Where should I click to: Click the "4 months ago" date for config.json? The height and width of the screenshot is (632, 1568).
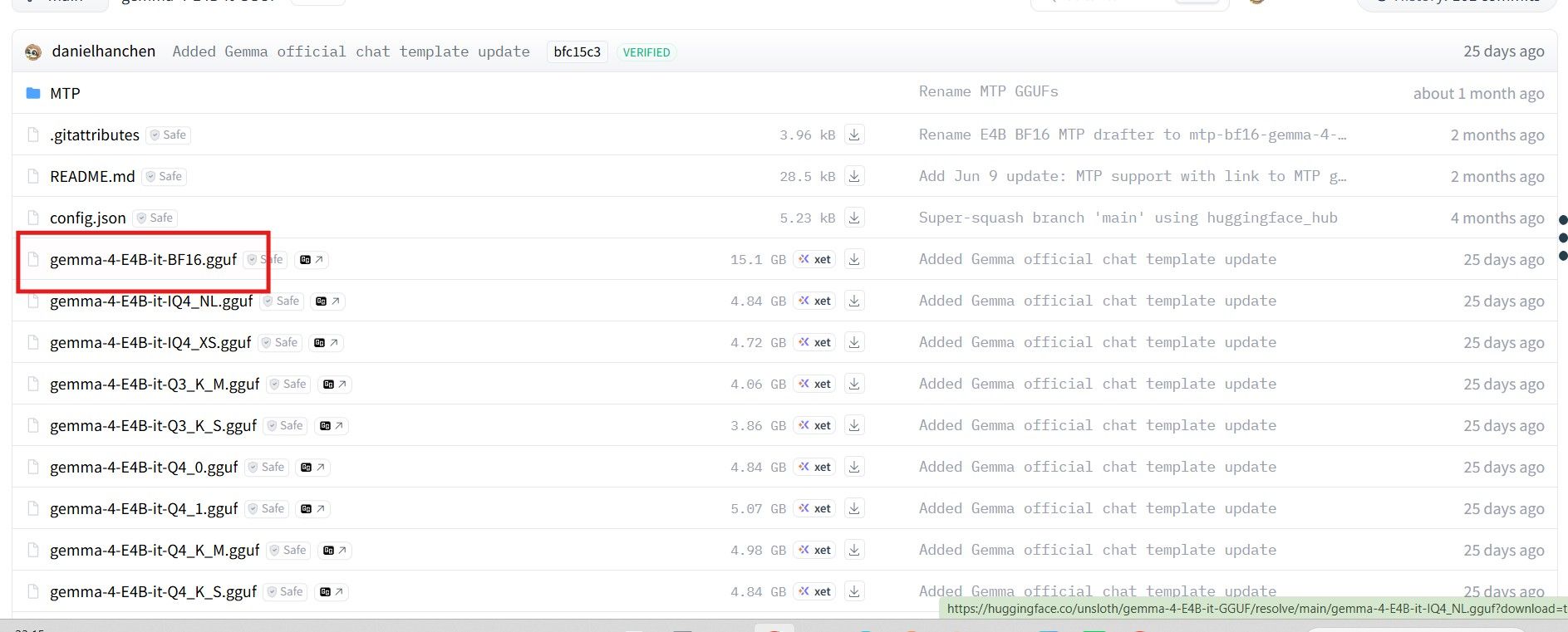pos(1497,218)
